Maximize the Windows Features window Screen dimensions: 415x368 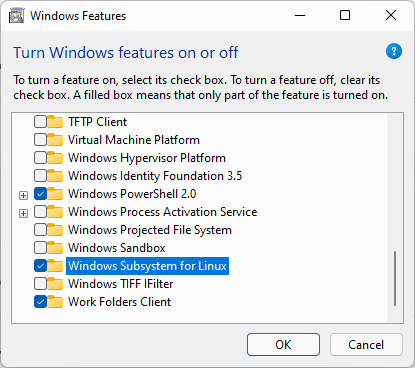pyautogui.click(x=345, y=15)
